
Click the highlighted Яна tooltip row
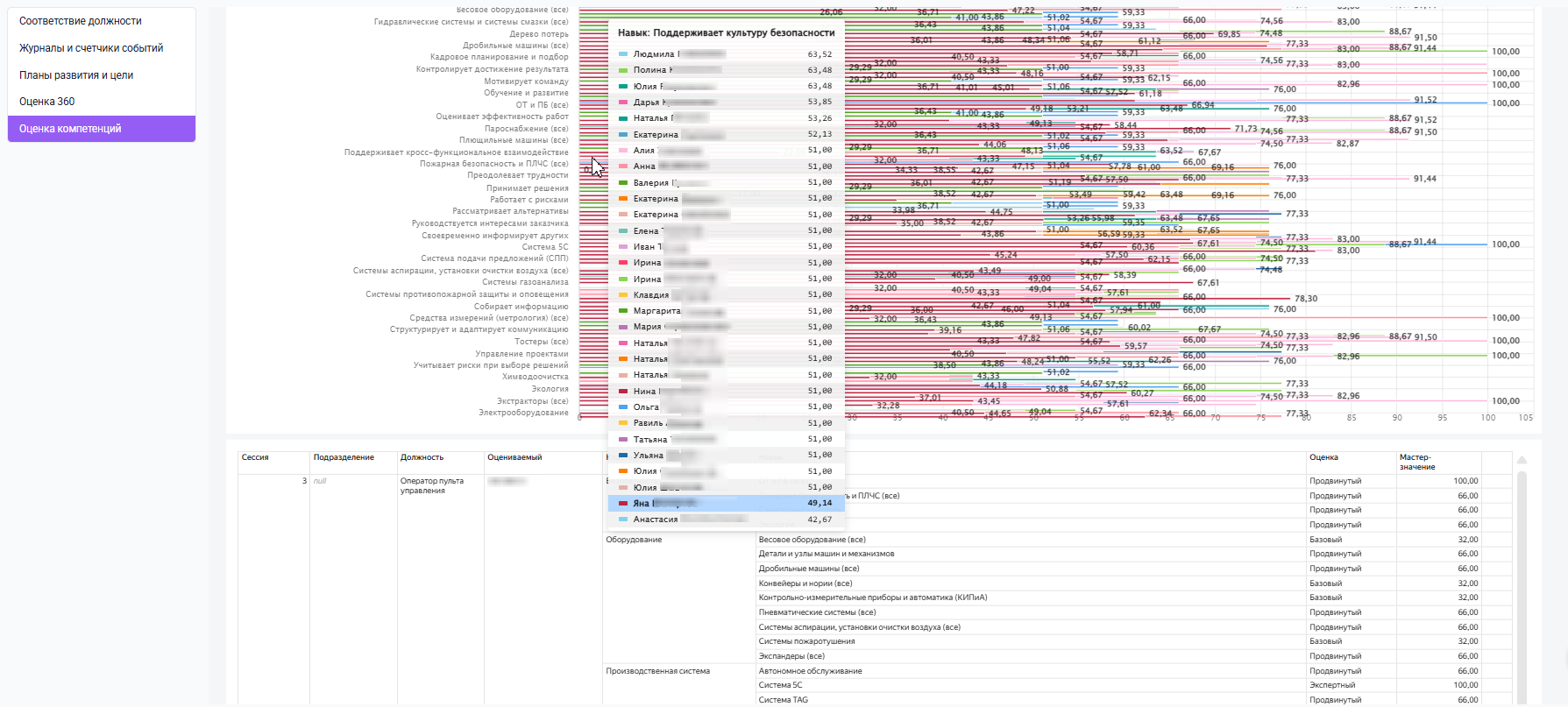point(727,503)
